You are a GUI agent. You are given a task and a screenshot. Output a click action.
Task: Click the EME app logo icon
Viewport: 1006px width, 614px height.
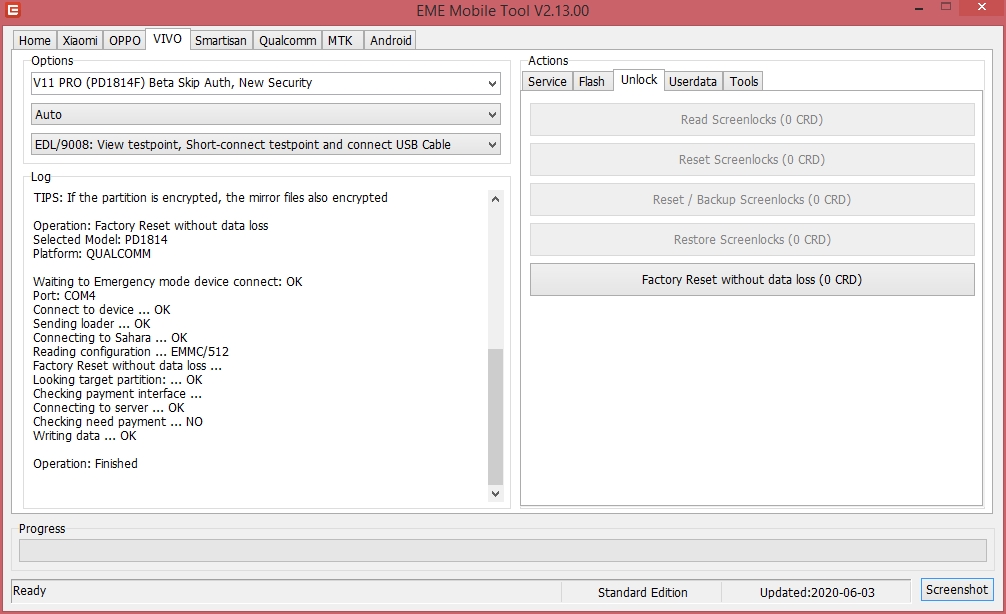(12, 10)
